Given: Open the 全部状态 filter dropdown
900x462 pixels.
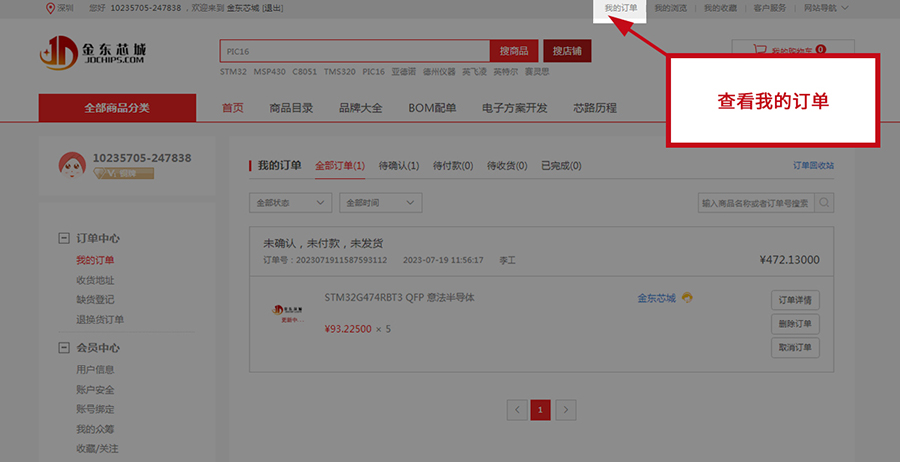Looking at the screenshot, I should click(290, 203).
